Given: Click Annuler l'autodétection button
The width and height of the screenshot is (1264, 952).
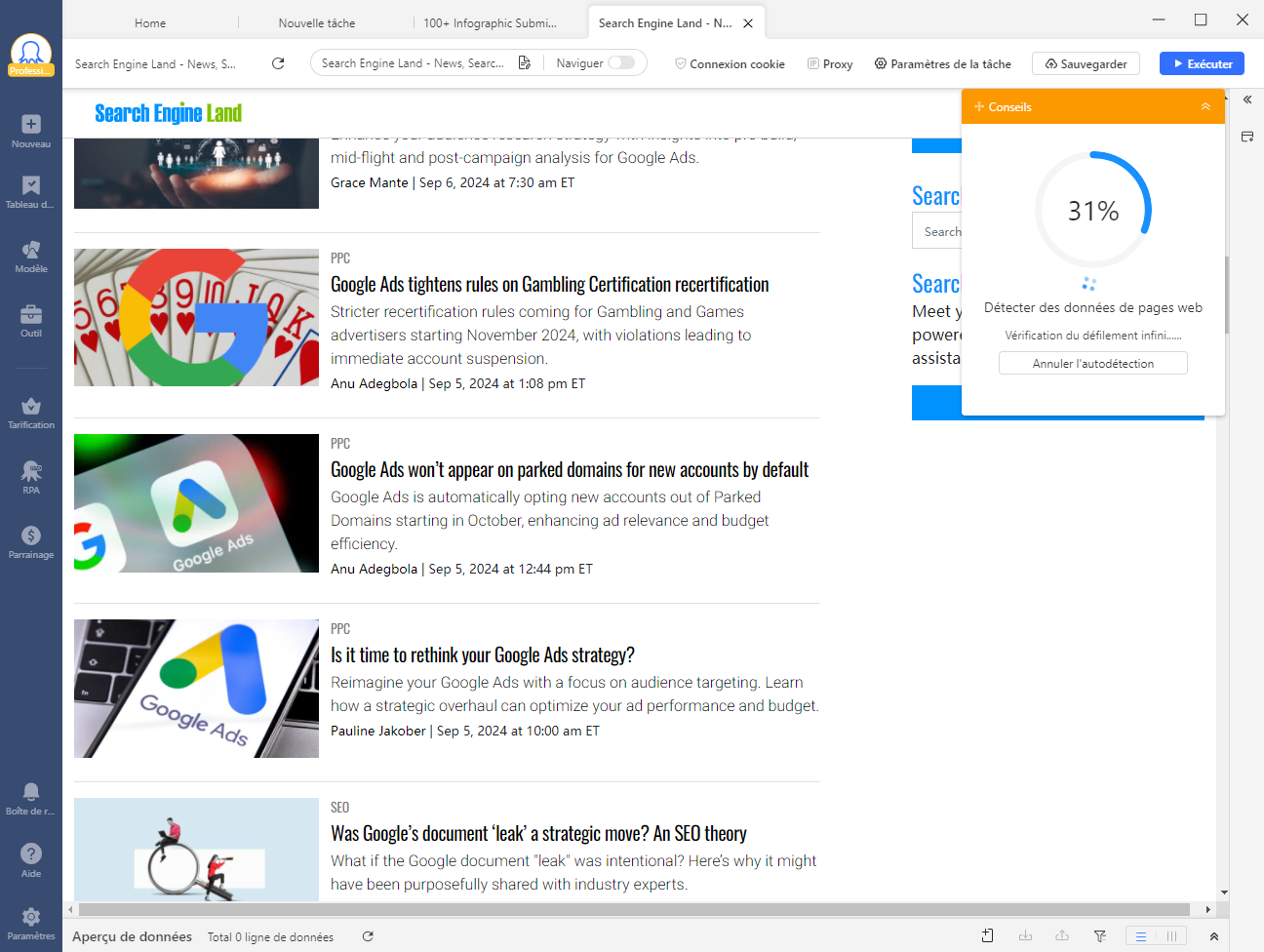Looking at the screenshot, I should click(1093, 363).
